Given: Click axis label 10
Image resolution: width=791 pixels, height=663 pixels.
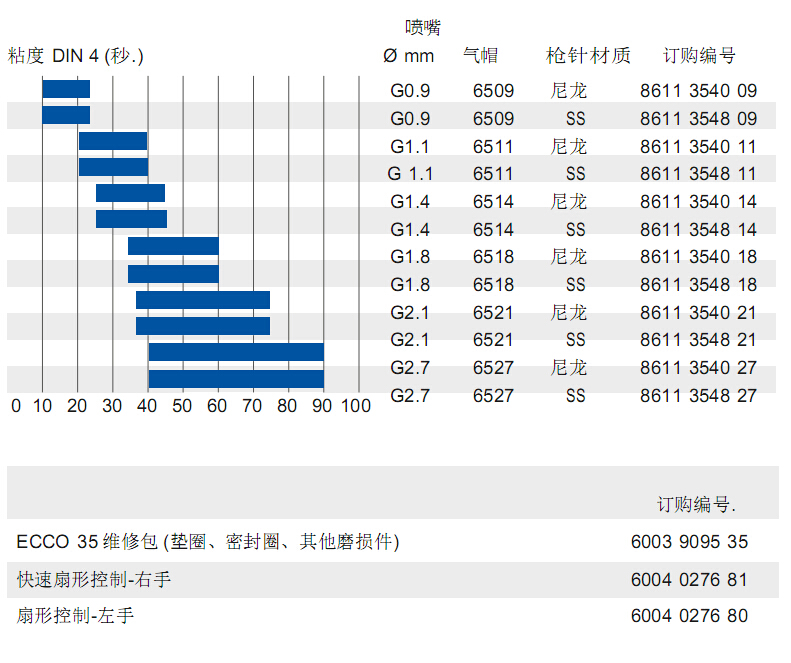Looking at the screenshot, I should pos(42,406).
